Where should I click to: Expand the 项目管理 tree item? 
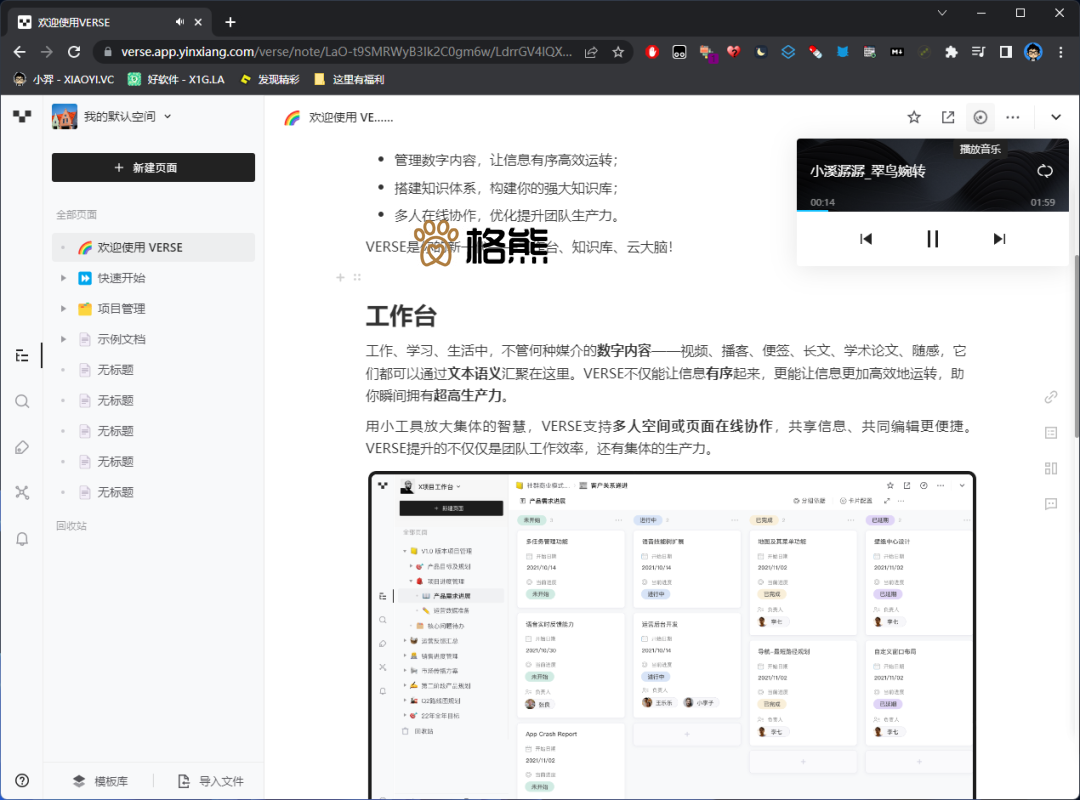[63, 309]
